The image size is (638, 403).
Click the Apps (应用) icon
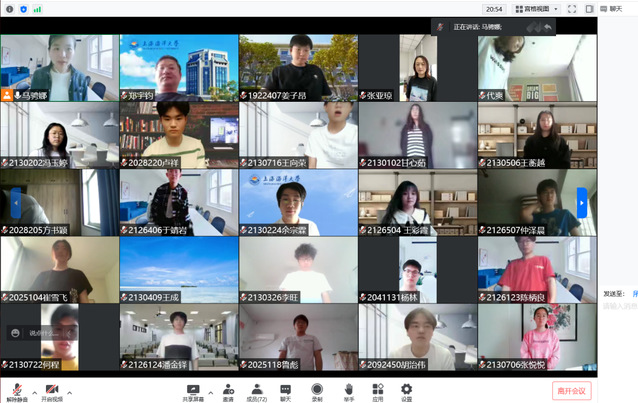point(377,390)
